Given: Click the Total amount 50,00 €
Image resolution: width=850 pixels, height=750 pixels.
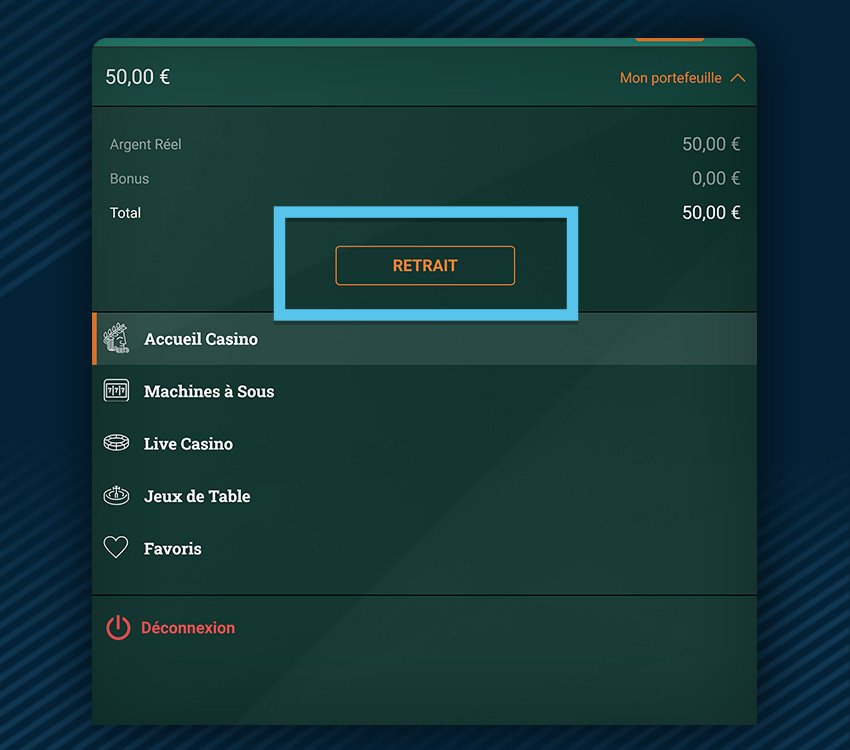Looking at the screenshot, I should tap(711, 212).
